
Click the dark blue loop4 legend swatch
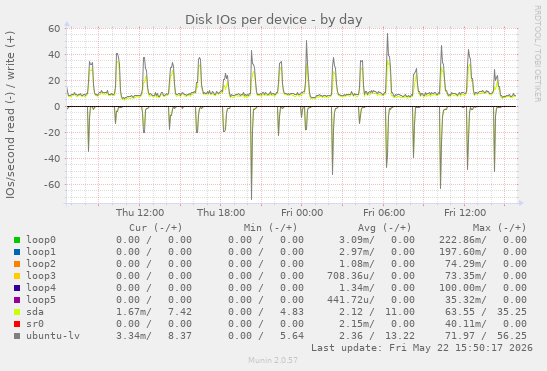coord(17,288)
